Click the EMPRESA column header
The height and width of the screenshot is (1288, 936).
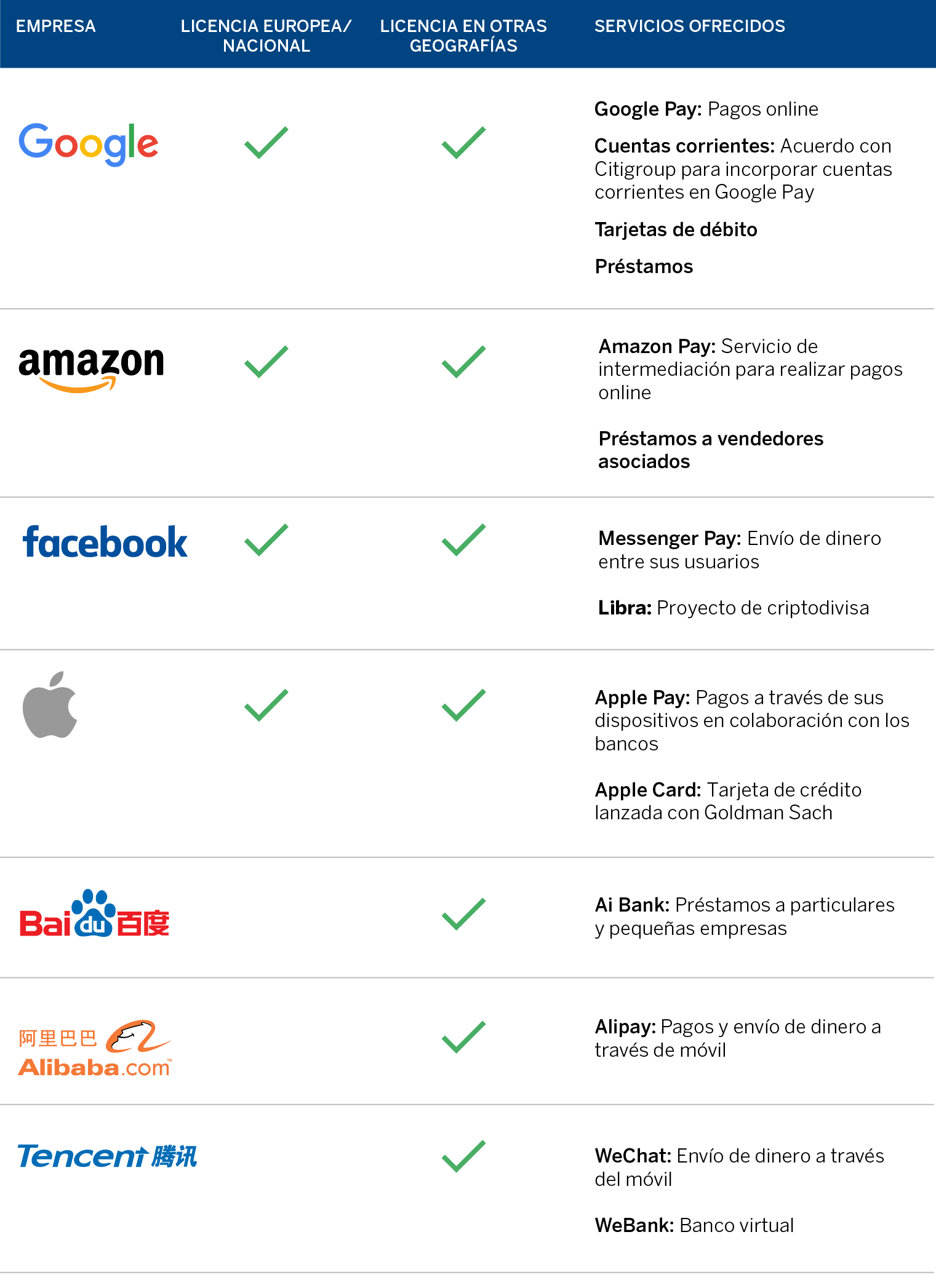pyautogui.click(x=56, y=26)
